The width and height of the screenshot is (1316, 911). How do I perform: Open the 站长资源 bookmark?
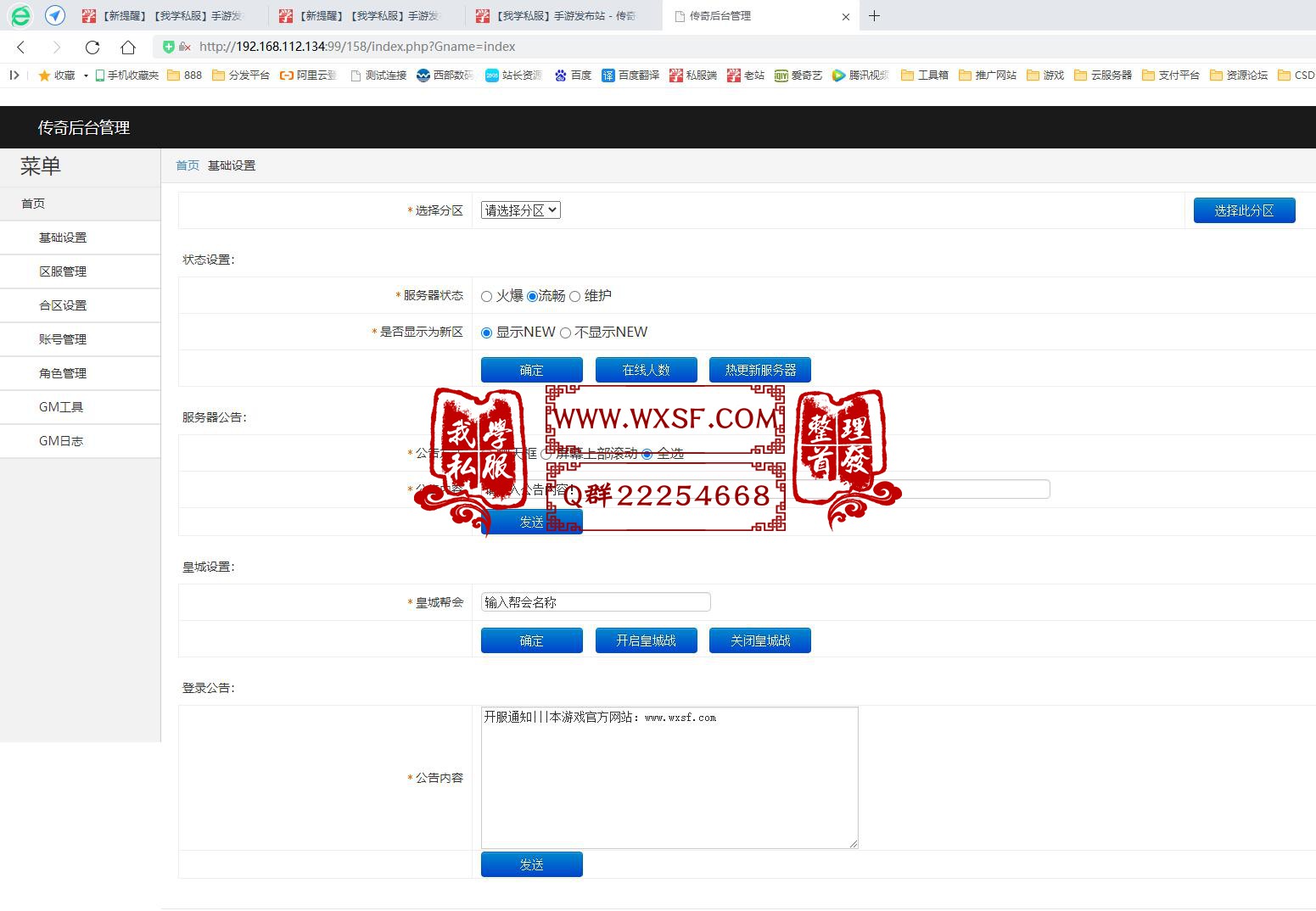pos(514,75)
